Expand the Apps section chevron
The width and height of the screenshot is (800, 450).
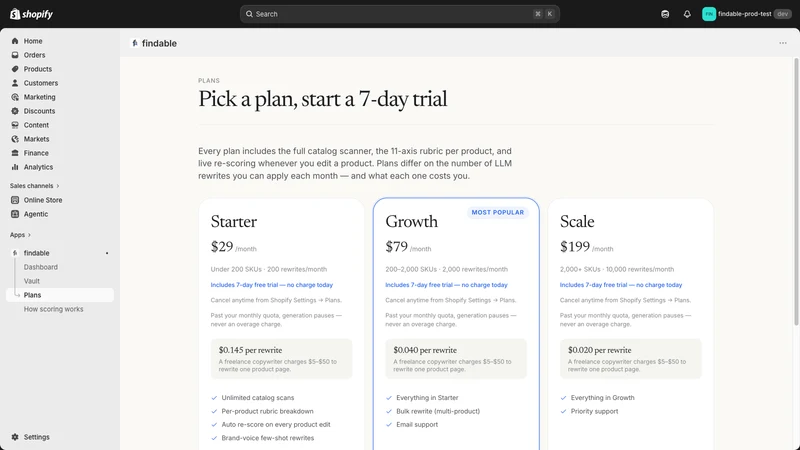(29, 235)
